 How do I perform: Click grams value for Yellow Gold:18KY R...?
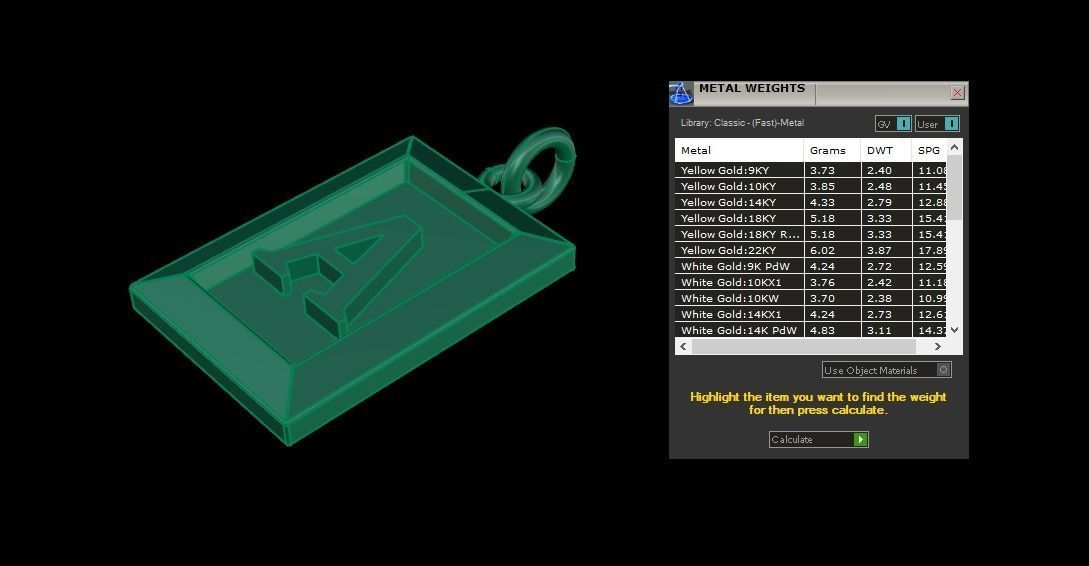pos(832,234)
